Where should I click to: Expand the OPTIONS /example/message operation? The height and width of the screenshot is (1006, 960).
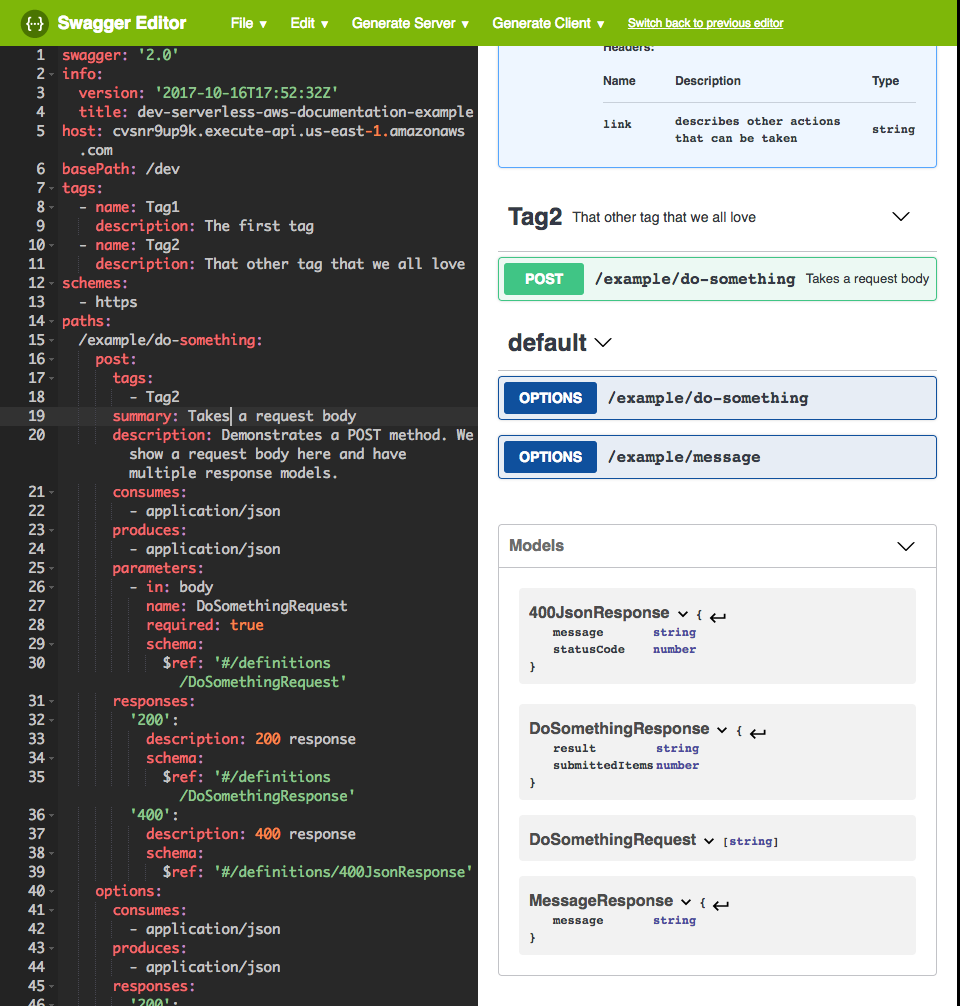[717, 457]
